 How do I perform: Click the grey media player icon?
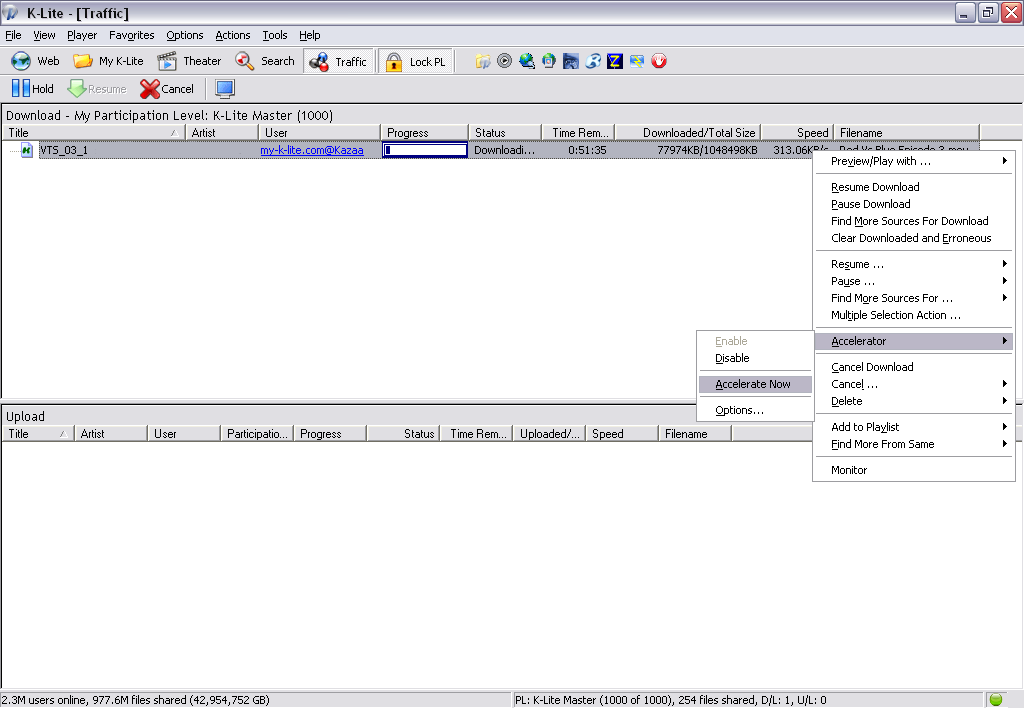pyautogui.click(x=504, y=61)
